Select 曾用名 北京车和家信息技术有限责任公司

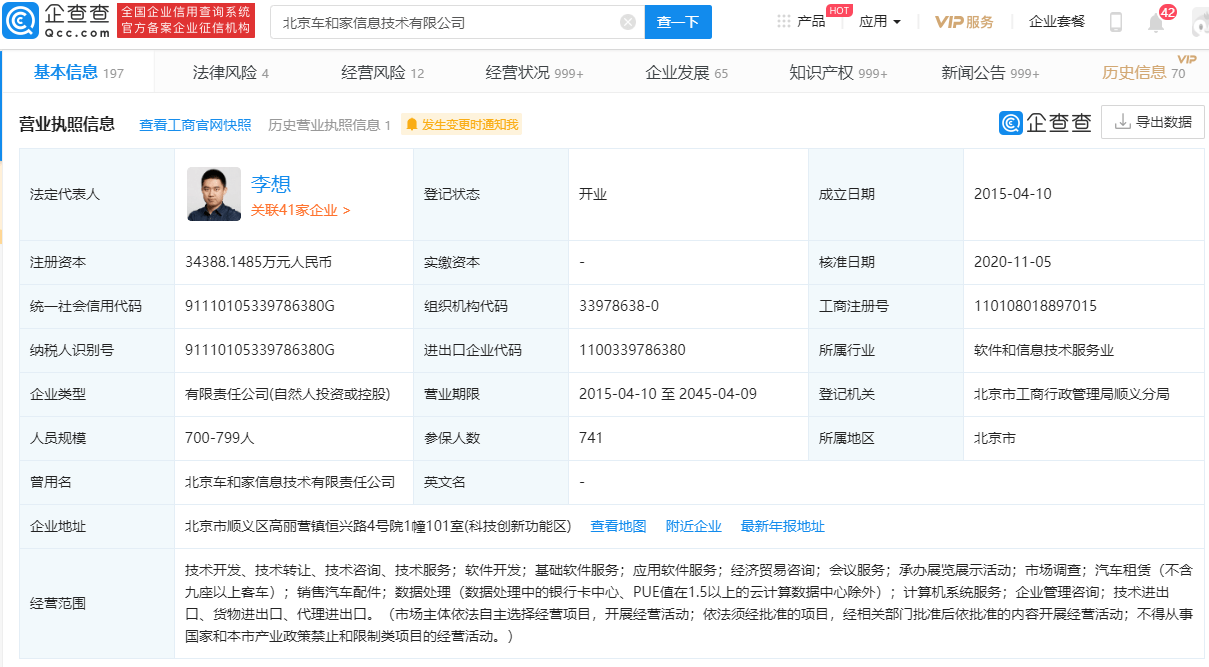click(x=290, y=482)
